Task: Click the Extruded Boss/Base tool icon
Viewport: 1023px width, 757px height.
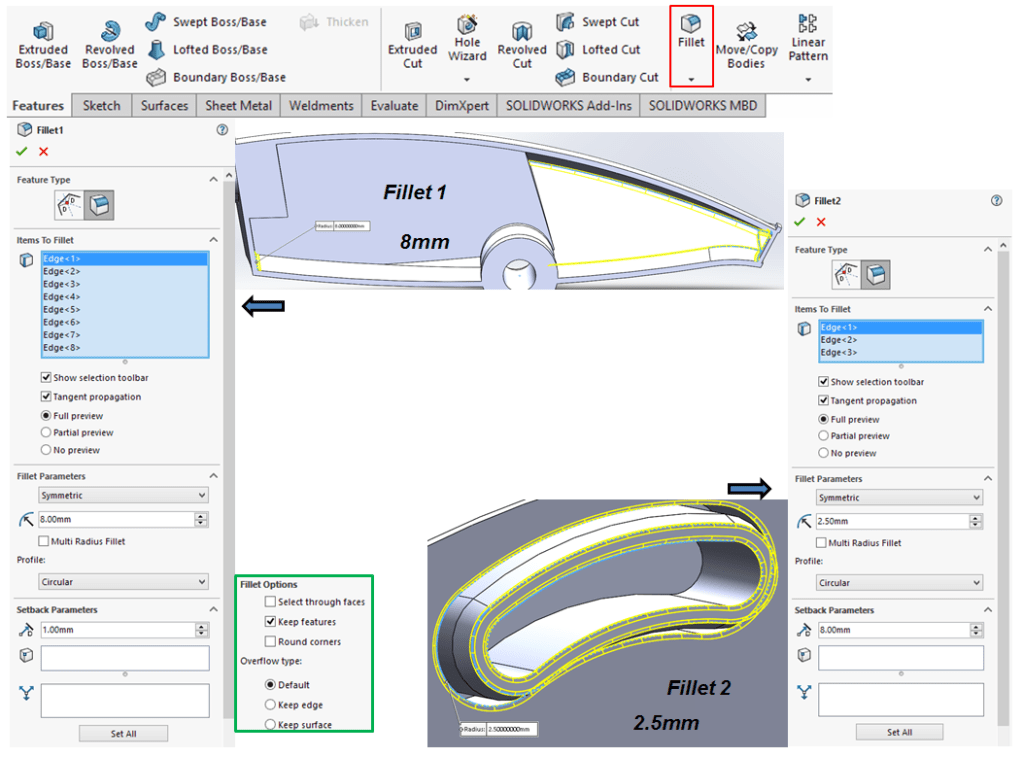Action: [x=43, y=30]
